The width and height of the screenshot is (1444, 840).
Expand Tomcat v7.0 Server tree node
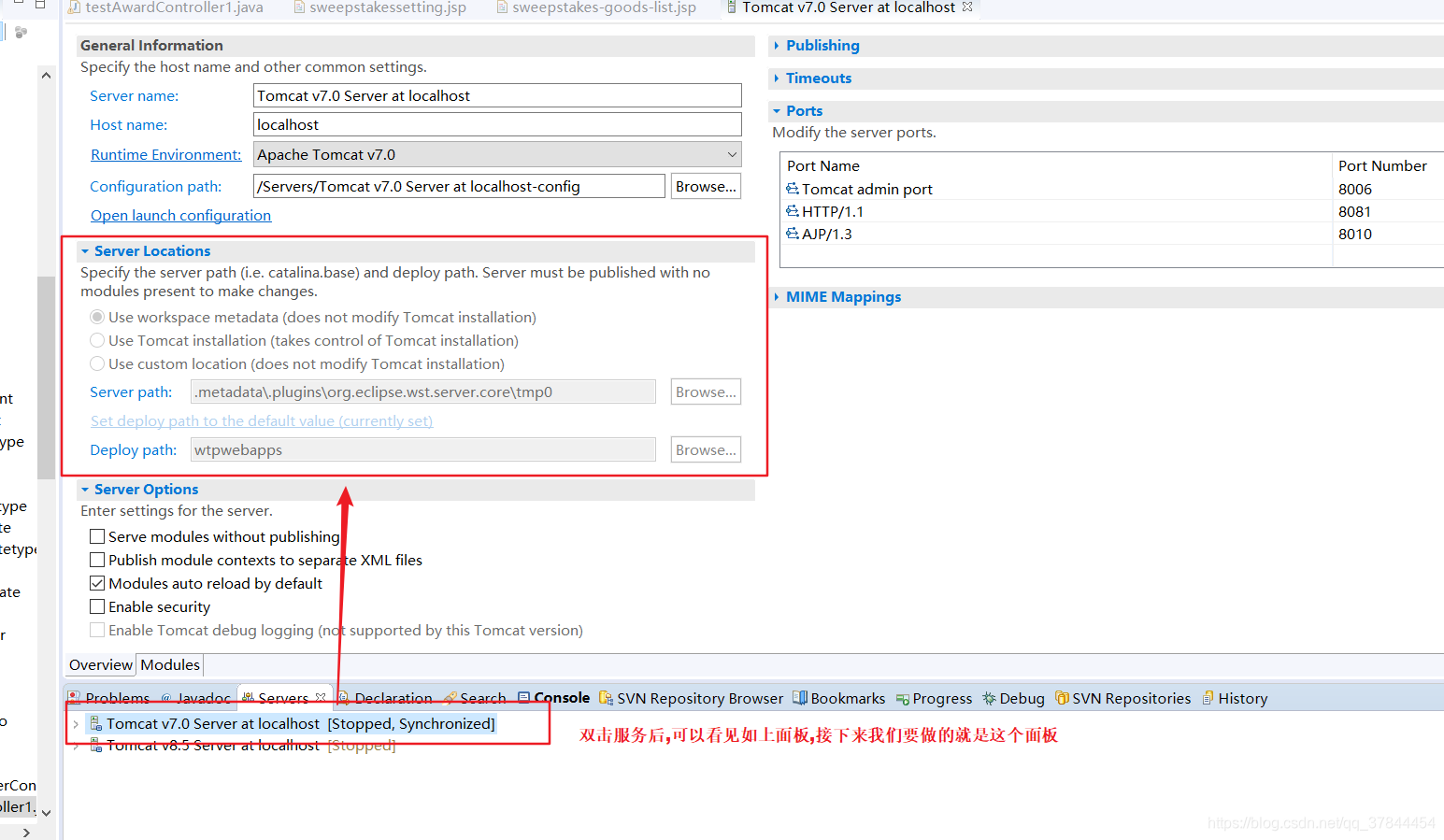click(x=76, y=724)
